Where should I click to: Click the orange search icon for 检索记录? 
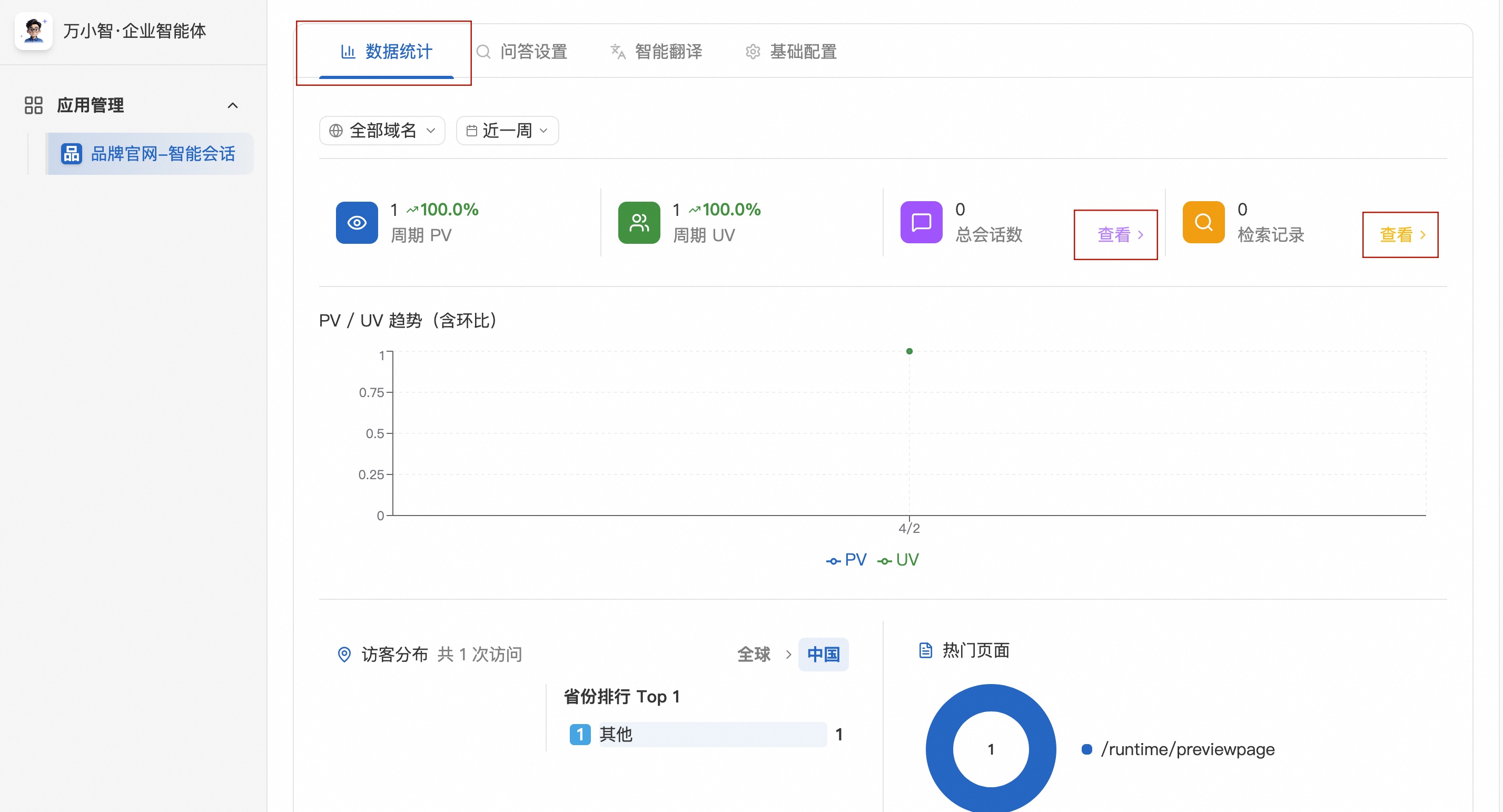click(1204, 222)
